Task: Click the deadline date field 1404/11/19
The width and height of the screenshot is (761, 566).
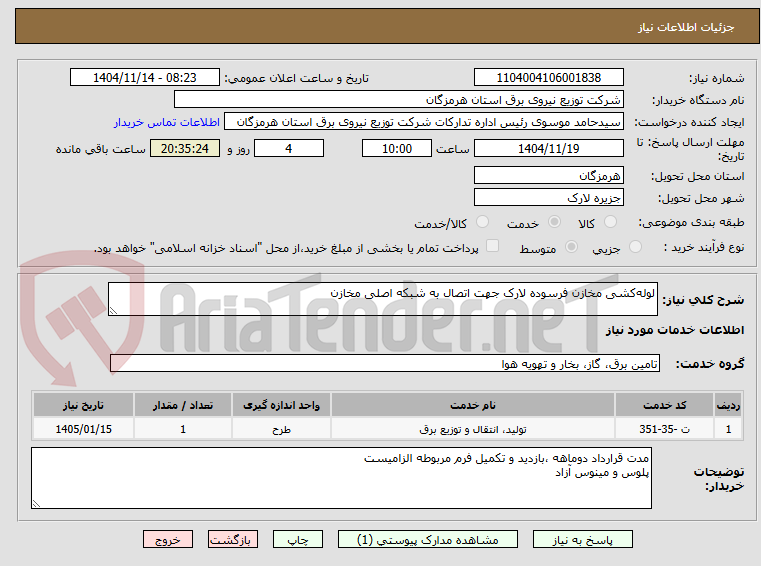Action: pos(548,148)
